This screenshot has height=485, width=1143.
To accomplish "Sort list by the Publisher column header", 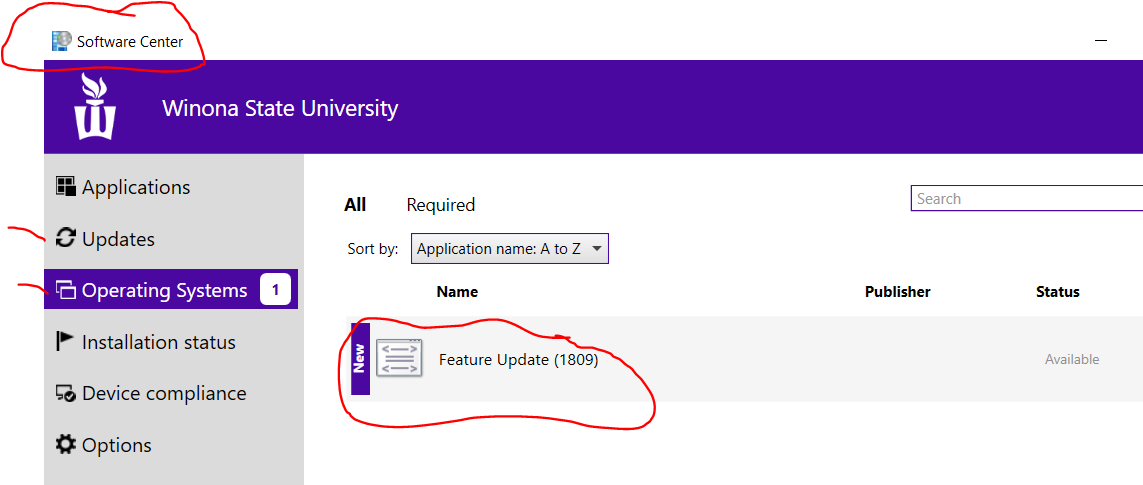I will (897, 292).
